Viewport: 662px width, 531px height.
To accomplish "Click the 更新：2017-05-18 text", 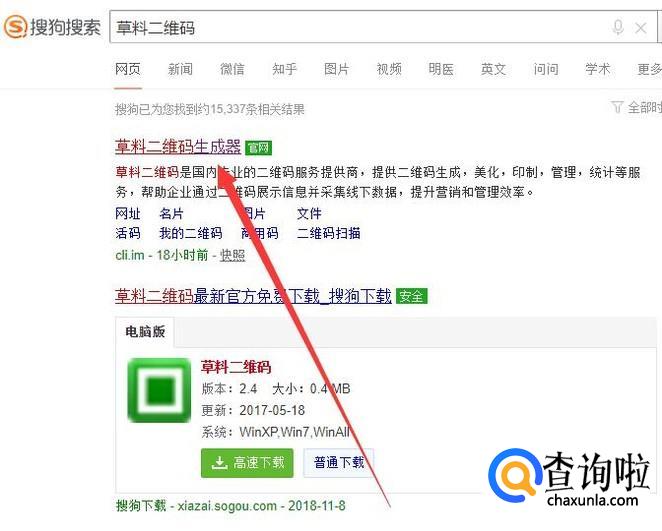I will pyautogui.click(x=253, y=410).
